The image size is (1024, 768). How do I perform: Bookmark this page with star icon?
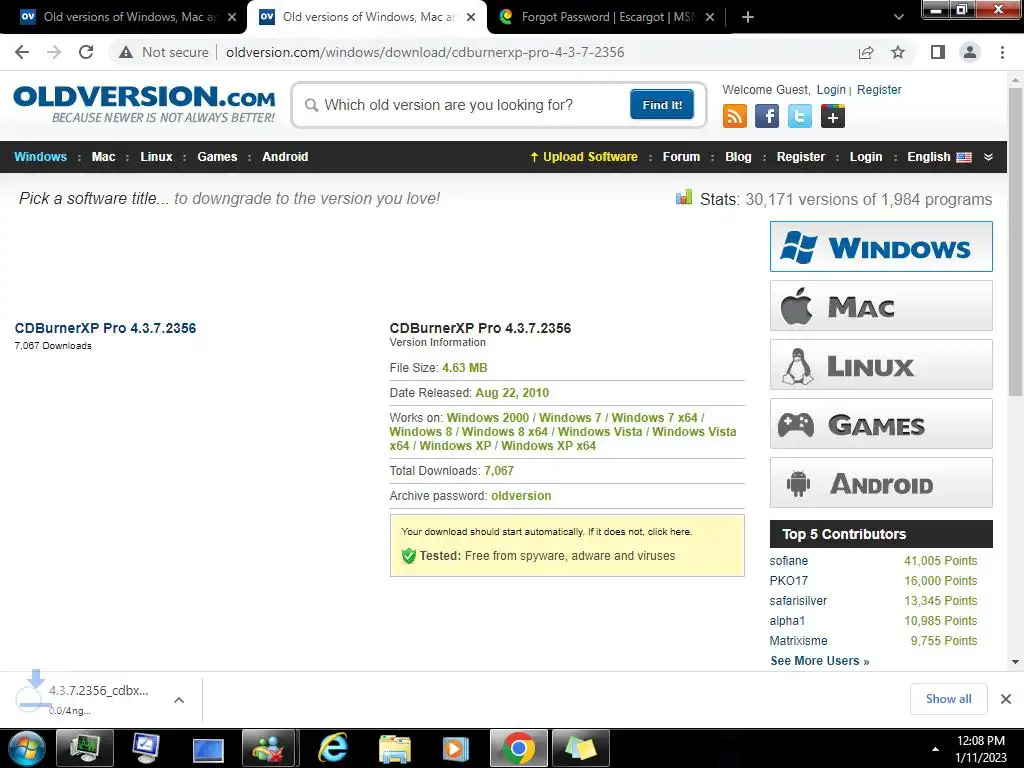pos(898,52)
